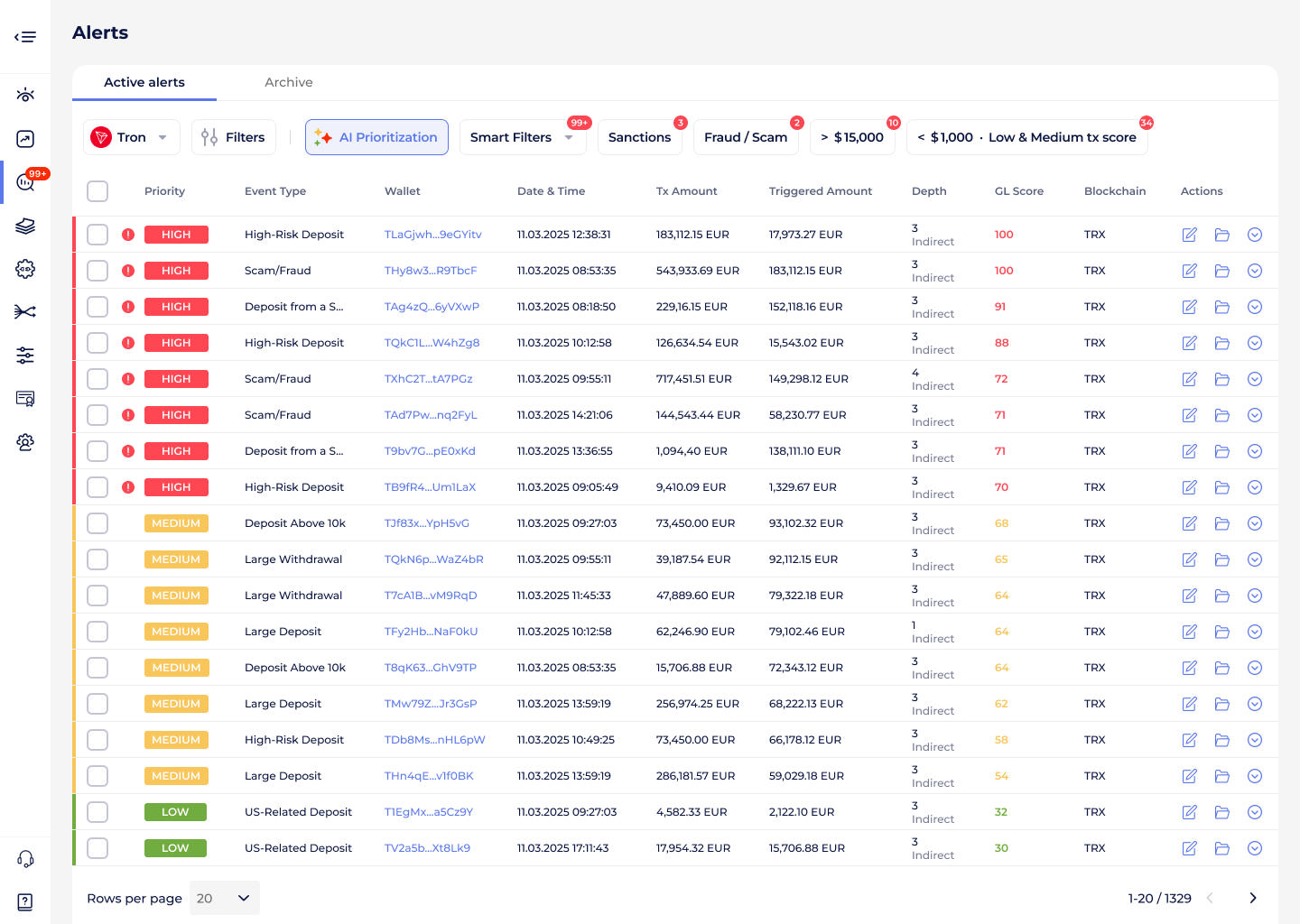Open the folder action for the TV2a5b alert
The height and width of the screenshot is (924, 1300).
pos(1222,847)
